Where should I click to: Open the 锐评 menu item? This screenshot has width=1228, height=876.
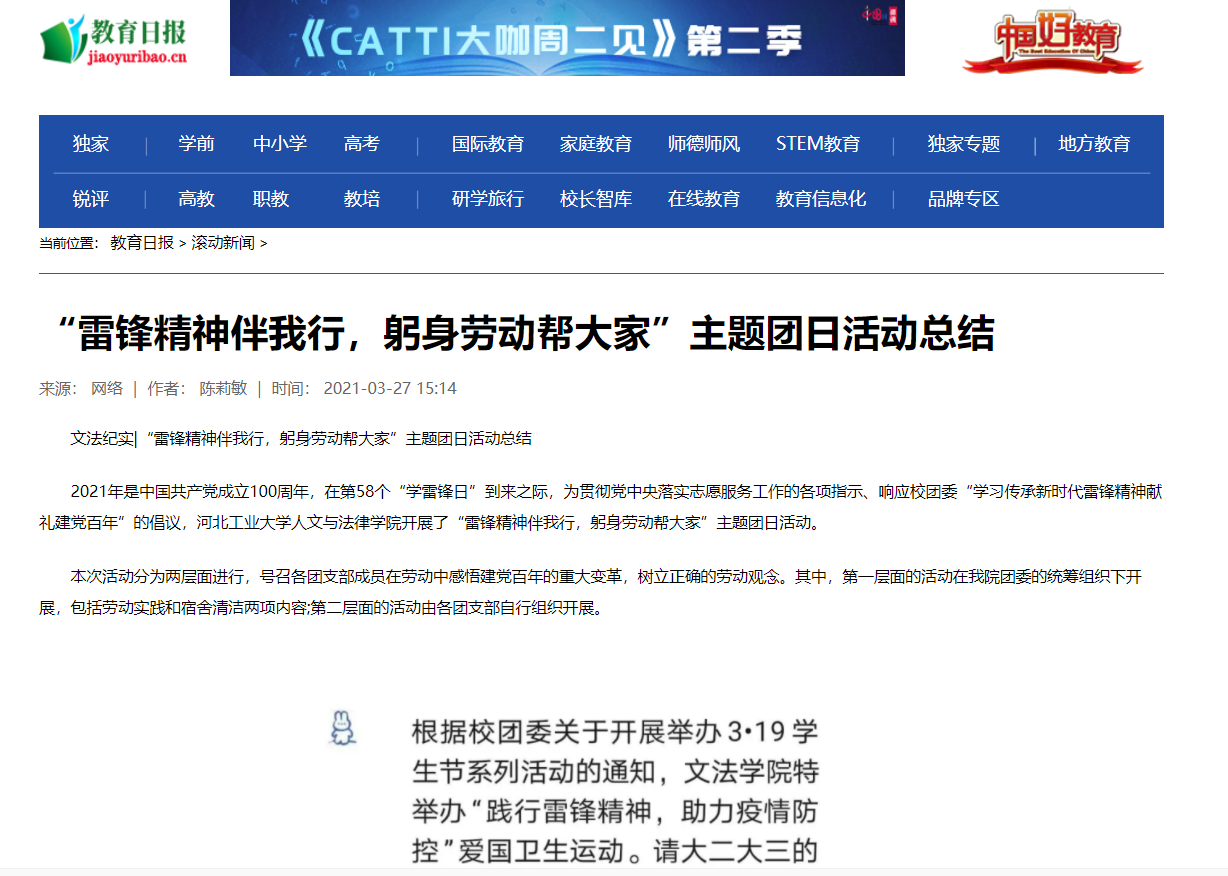pos(90,199)
